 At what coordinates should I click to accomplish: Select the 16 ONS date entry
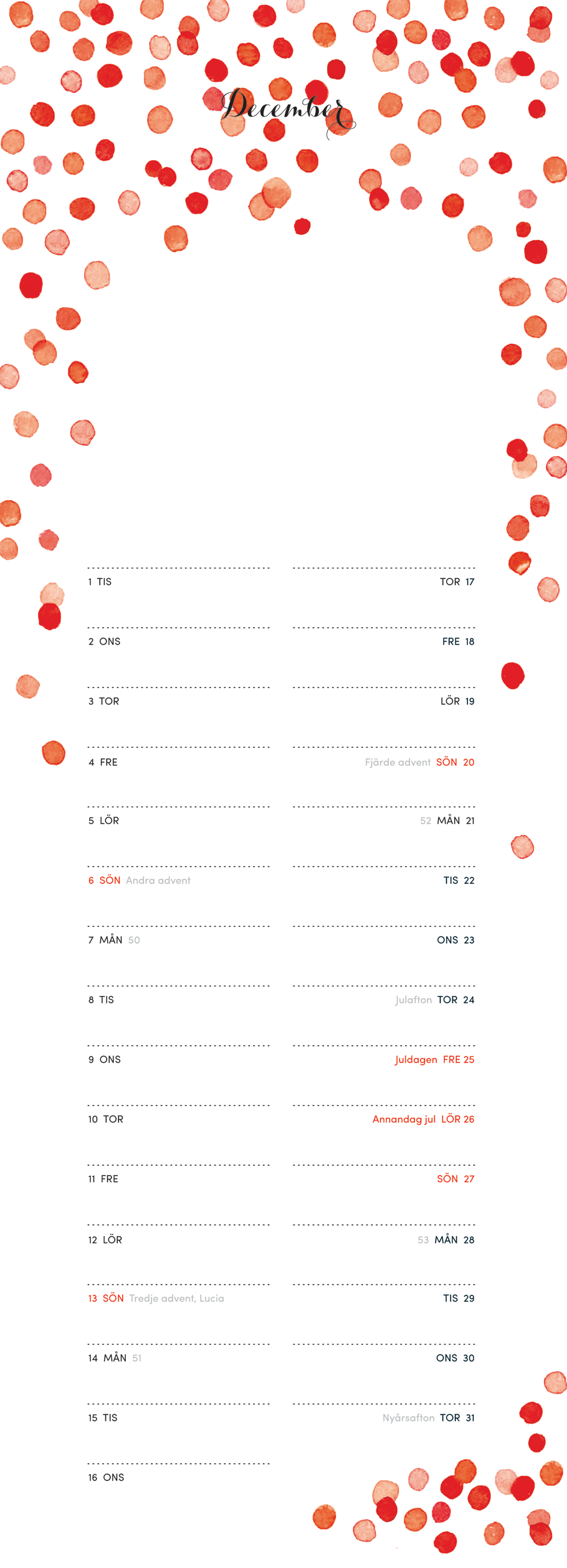coord(106,1477)
